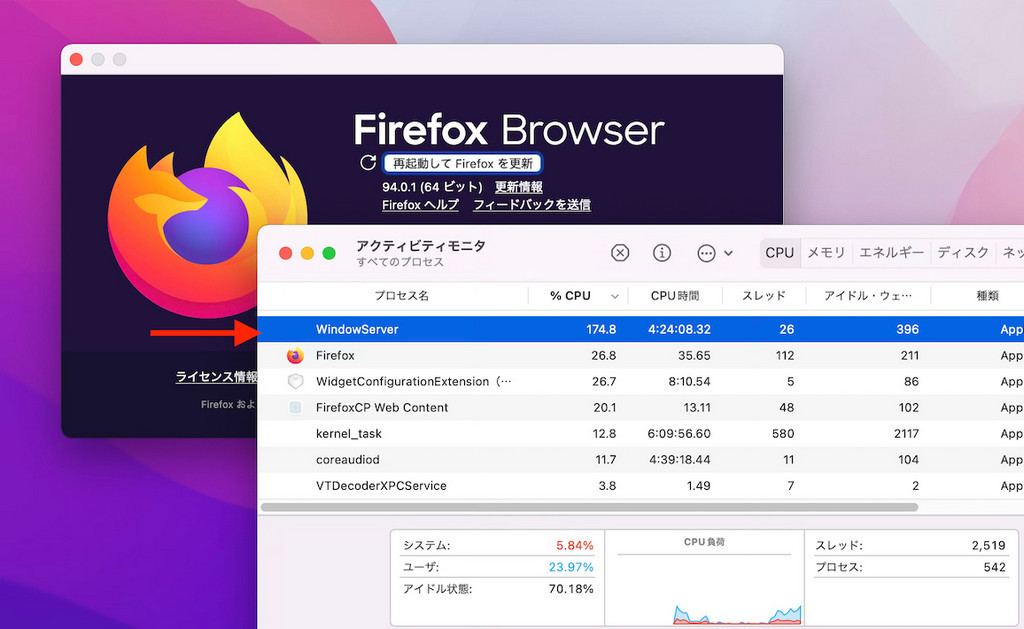Select the VTDecoderXPCService process row
The image size is (1024, 629).
click(641, 486)
